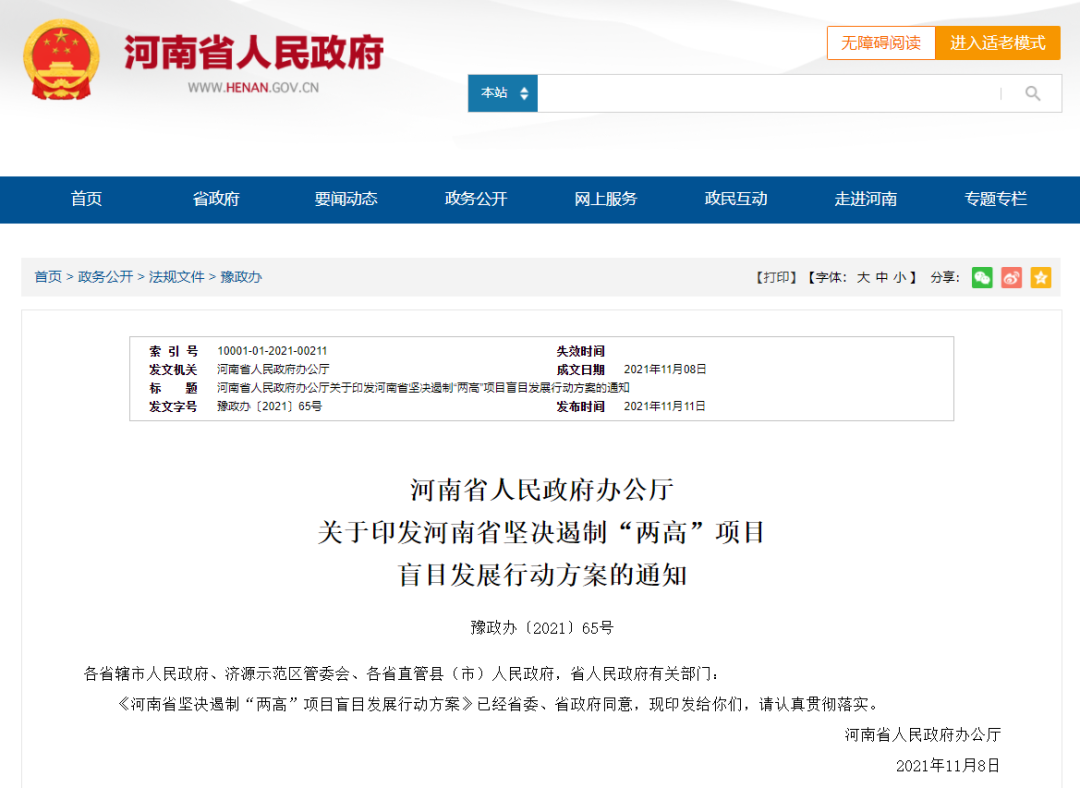Open the 专题专栏 navigation menu
The height and width of the screenshot is (788, 1080).
[995, 199]
